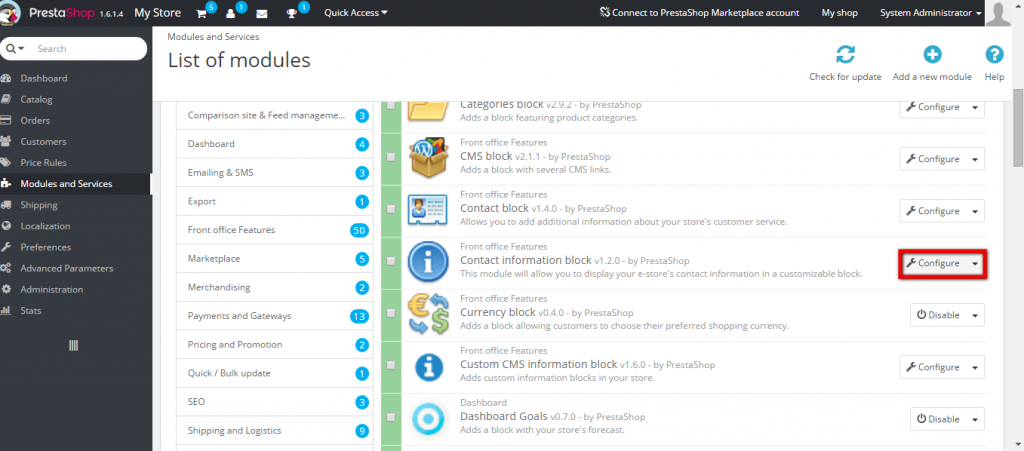Configure the Custom CMS information block
The height and width of the screenshot is (451, 1024).
tap(933, 367)
